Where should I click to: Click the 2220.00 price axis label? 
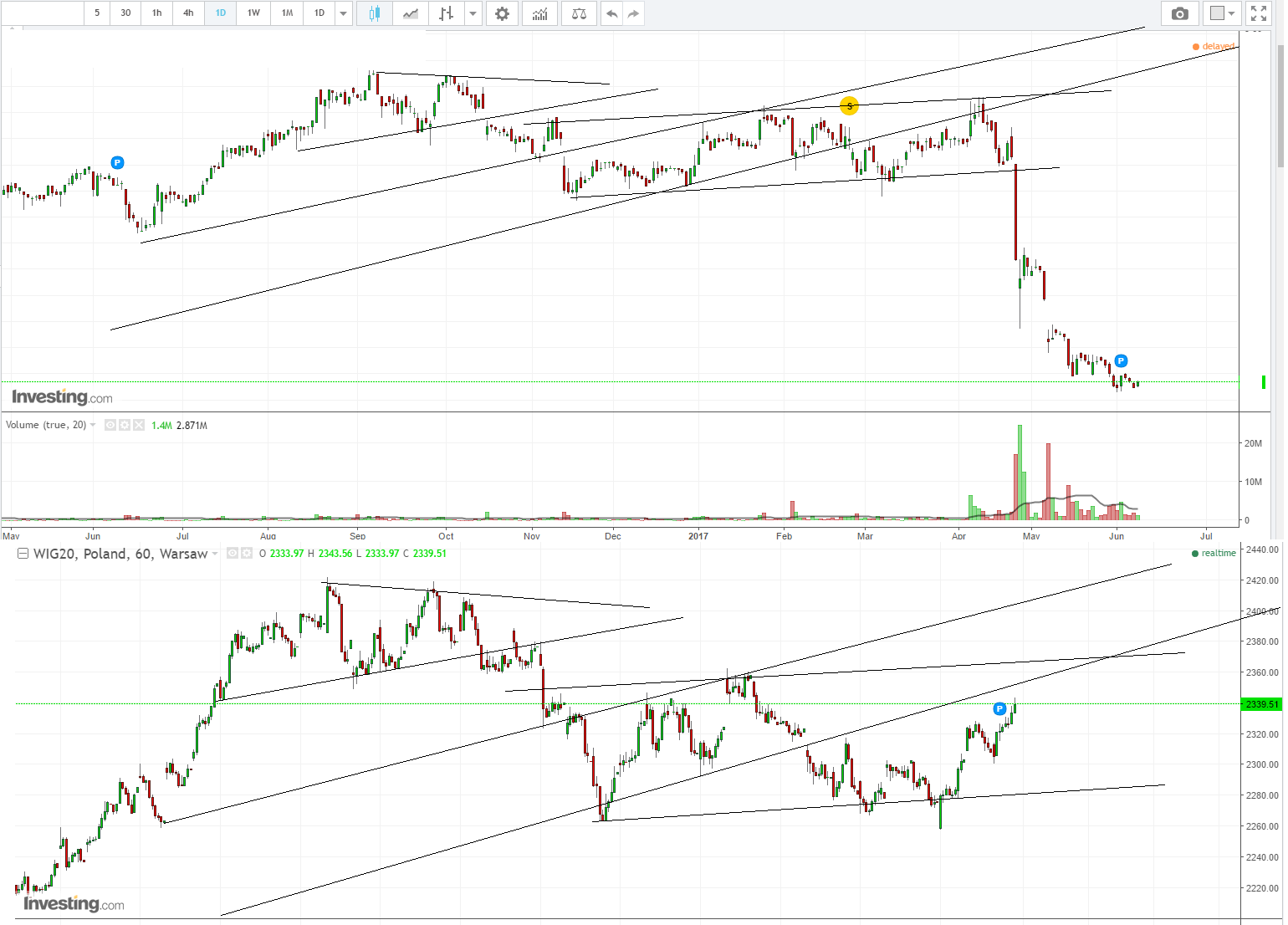pyautogui.click(x=1262, y=888)
